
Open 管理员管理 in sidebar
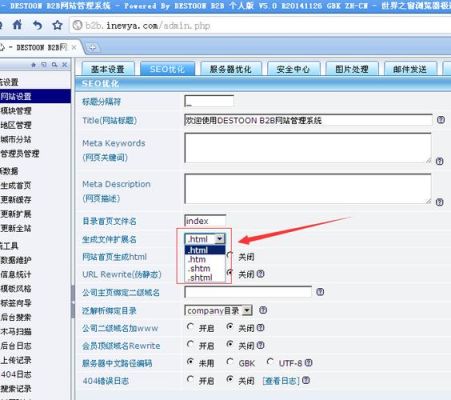20,154
